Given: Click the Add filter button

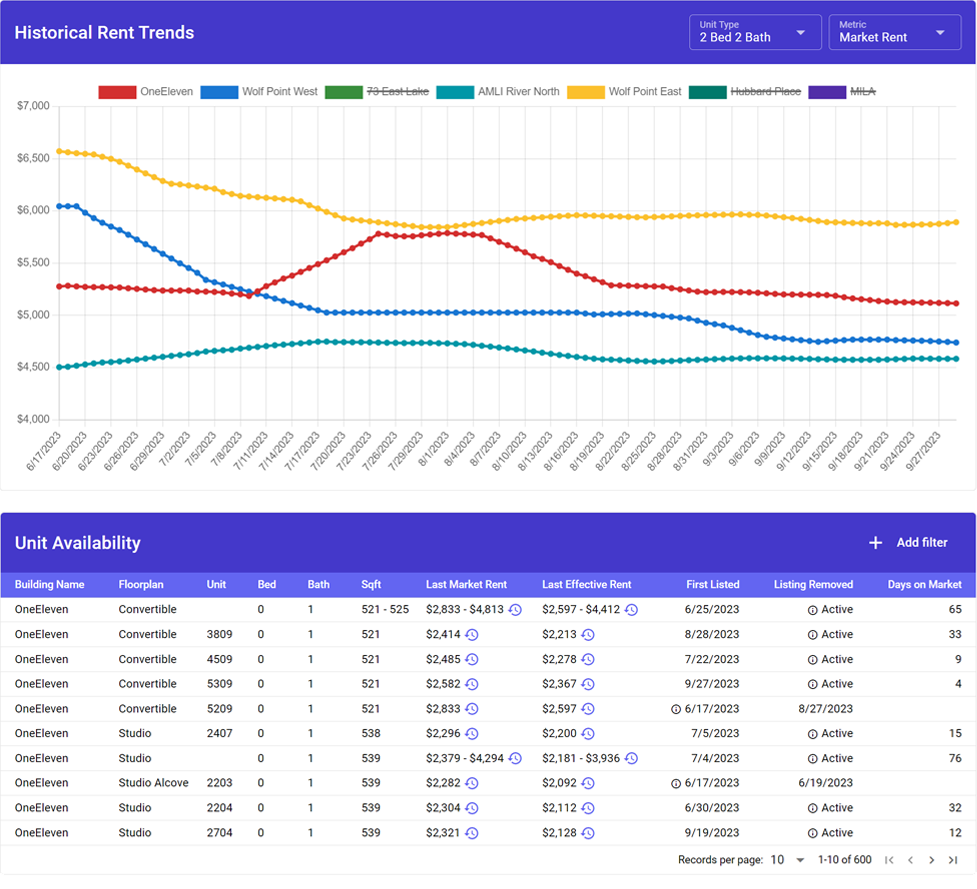Looking at the screenshot, I should click(908, 543).
